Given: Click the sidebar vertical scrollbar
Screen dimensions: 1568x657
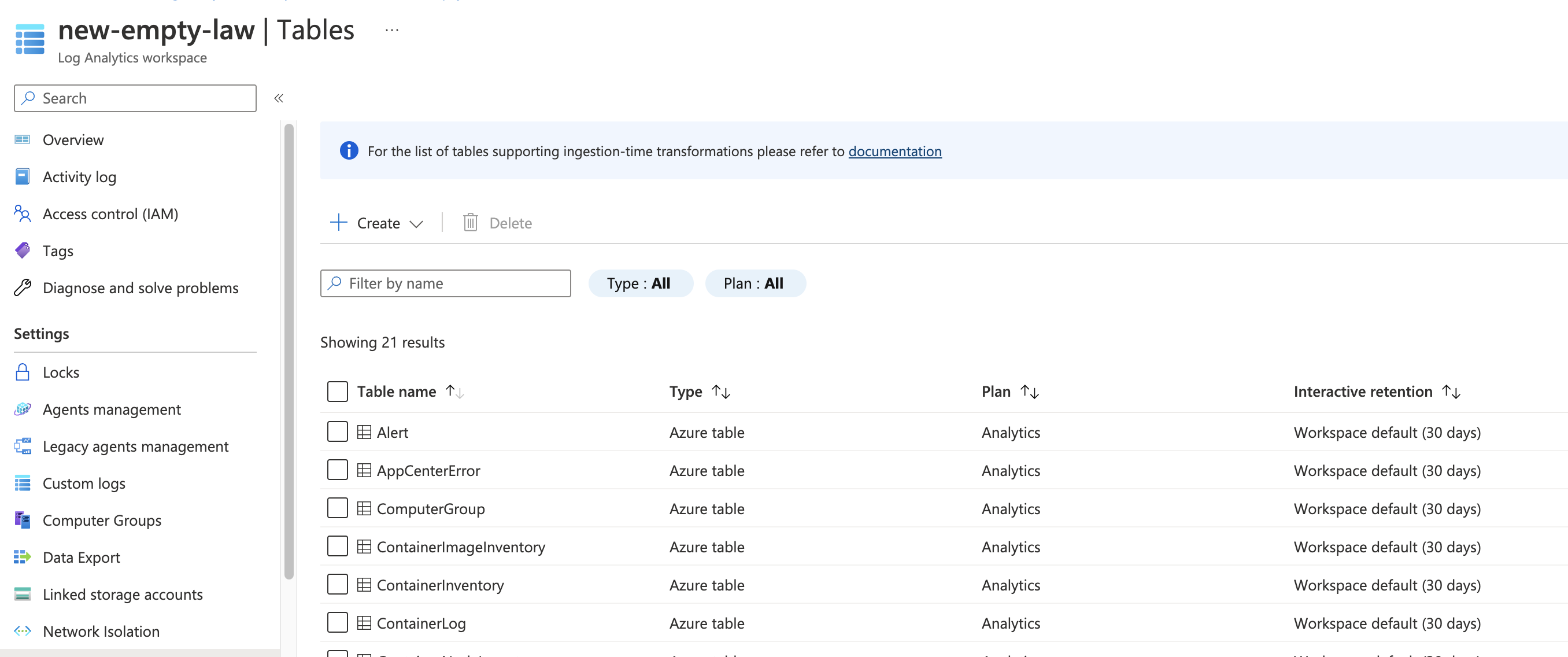Looking at the screenshot, I should coord(289,351).
